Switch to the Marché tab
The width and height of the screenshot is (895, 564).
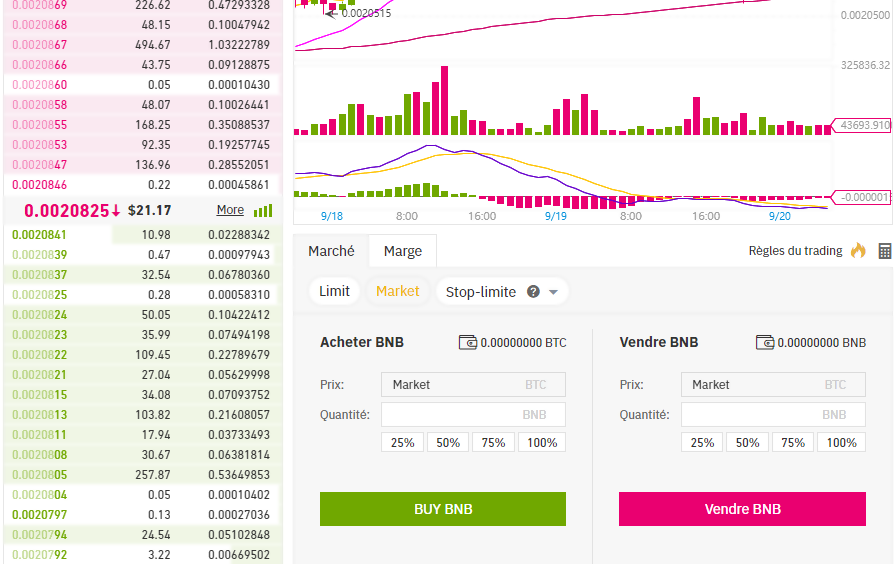(x=331, y=251)
